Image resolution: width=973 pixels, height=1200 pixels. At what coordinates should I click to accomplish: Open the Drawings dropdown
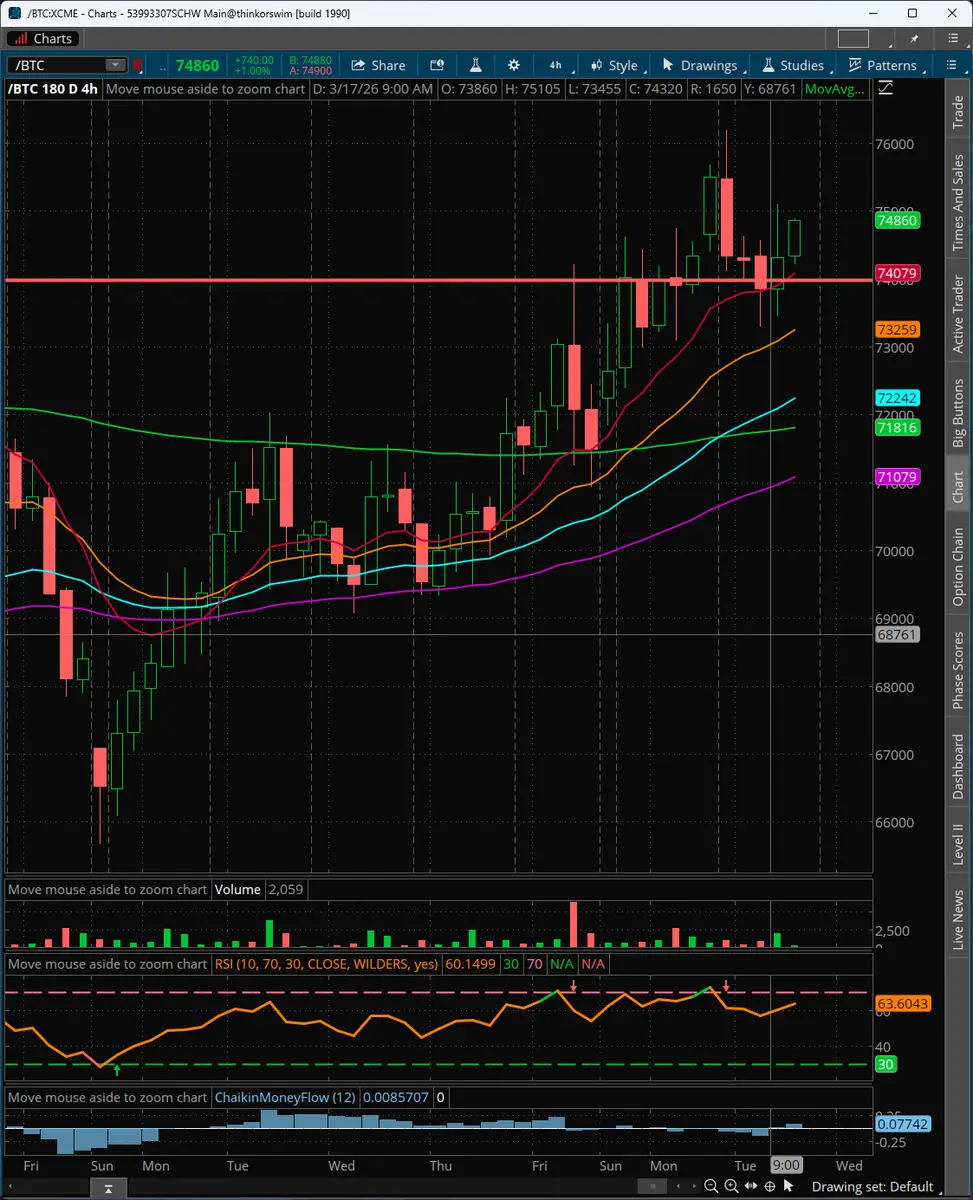[x=700, y=65]
